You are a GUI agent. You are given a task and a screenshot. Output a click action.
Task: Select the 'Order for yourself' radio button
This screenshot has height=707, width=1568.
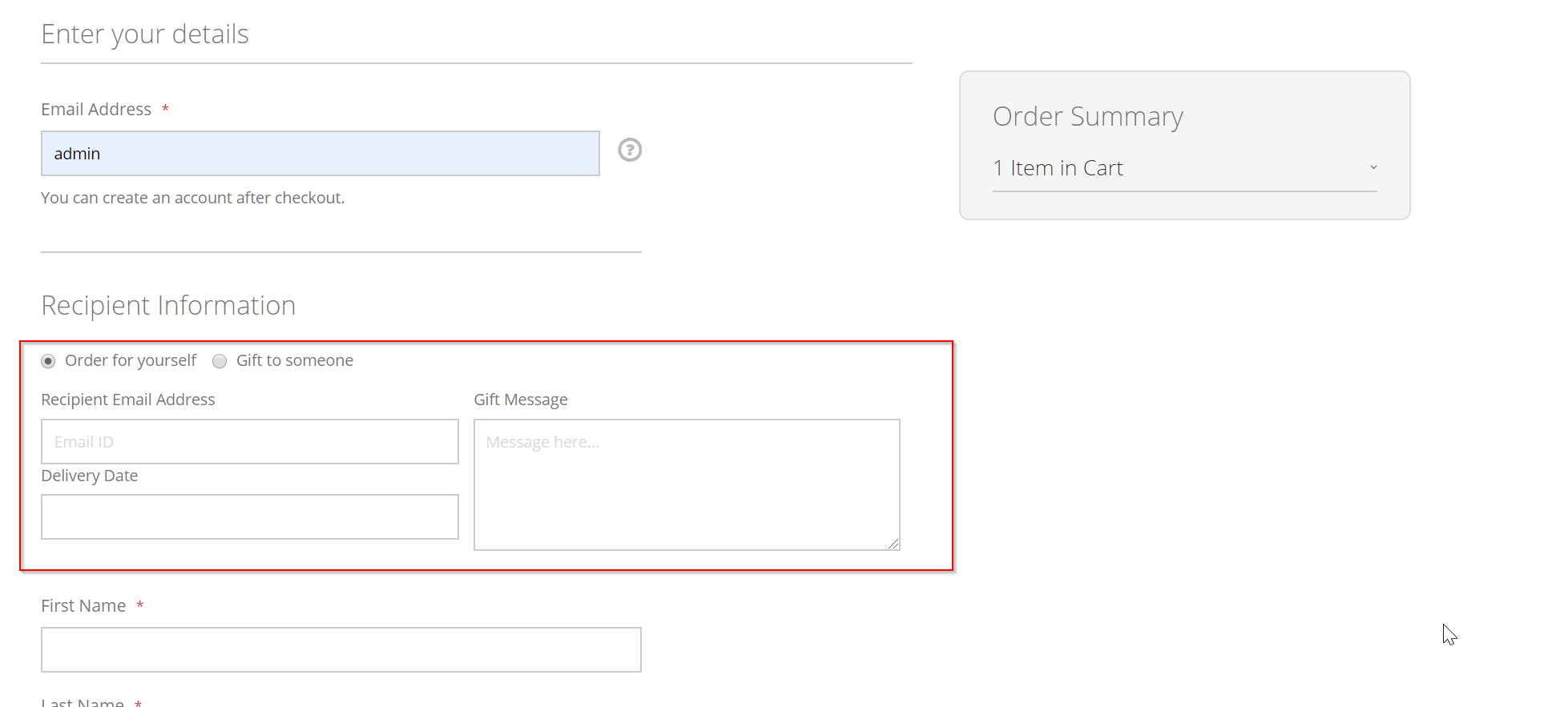coord(49,361)
